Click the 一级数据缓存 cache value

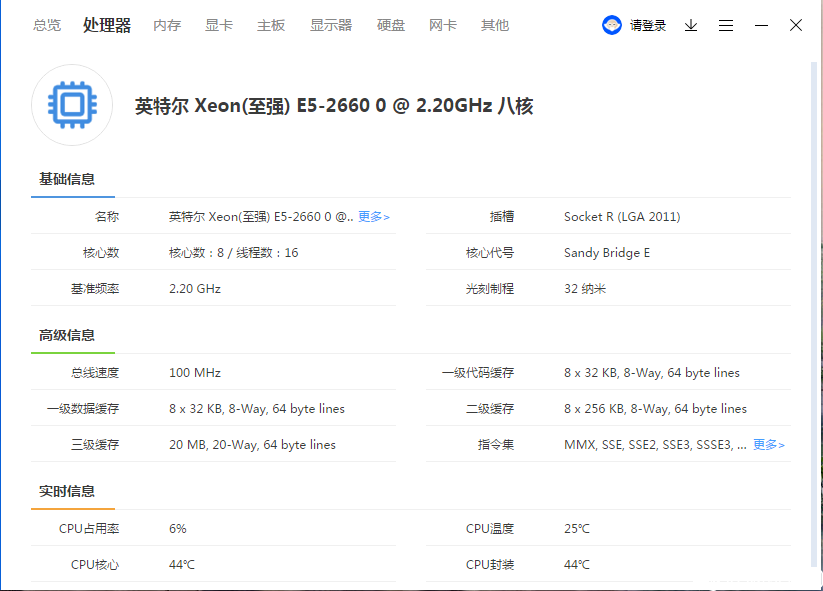click(x=257, y=409)
